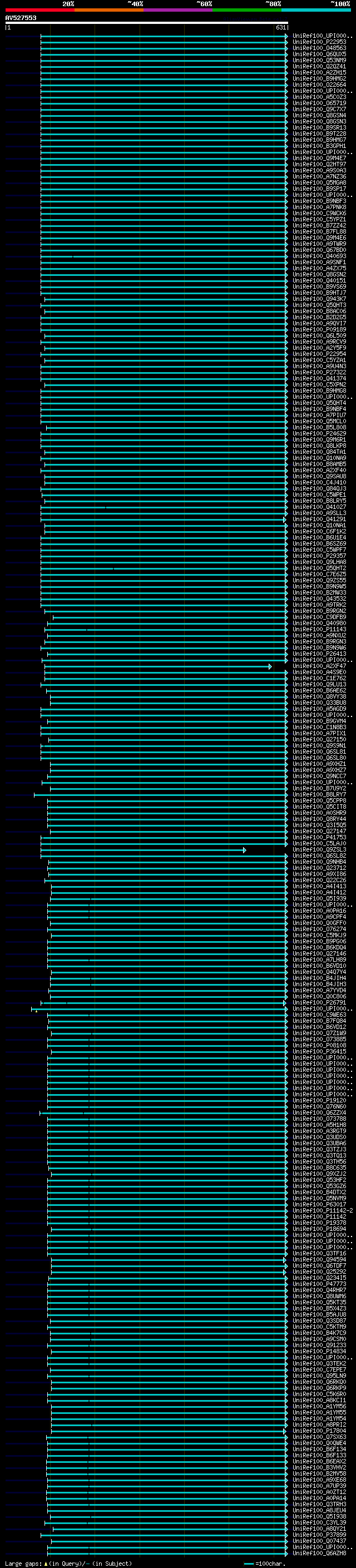Select hit label UniRef100_Q53NM9
Viewport: 356px width, 1568px height.
coord(319,60)
